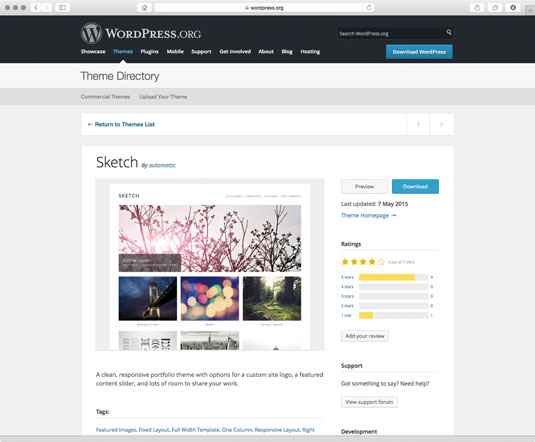Viewport: 535px width, 442px height.
Task: Open the Fixed Layout tag
Action: [x=154, y=430]
